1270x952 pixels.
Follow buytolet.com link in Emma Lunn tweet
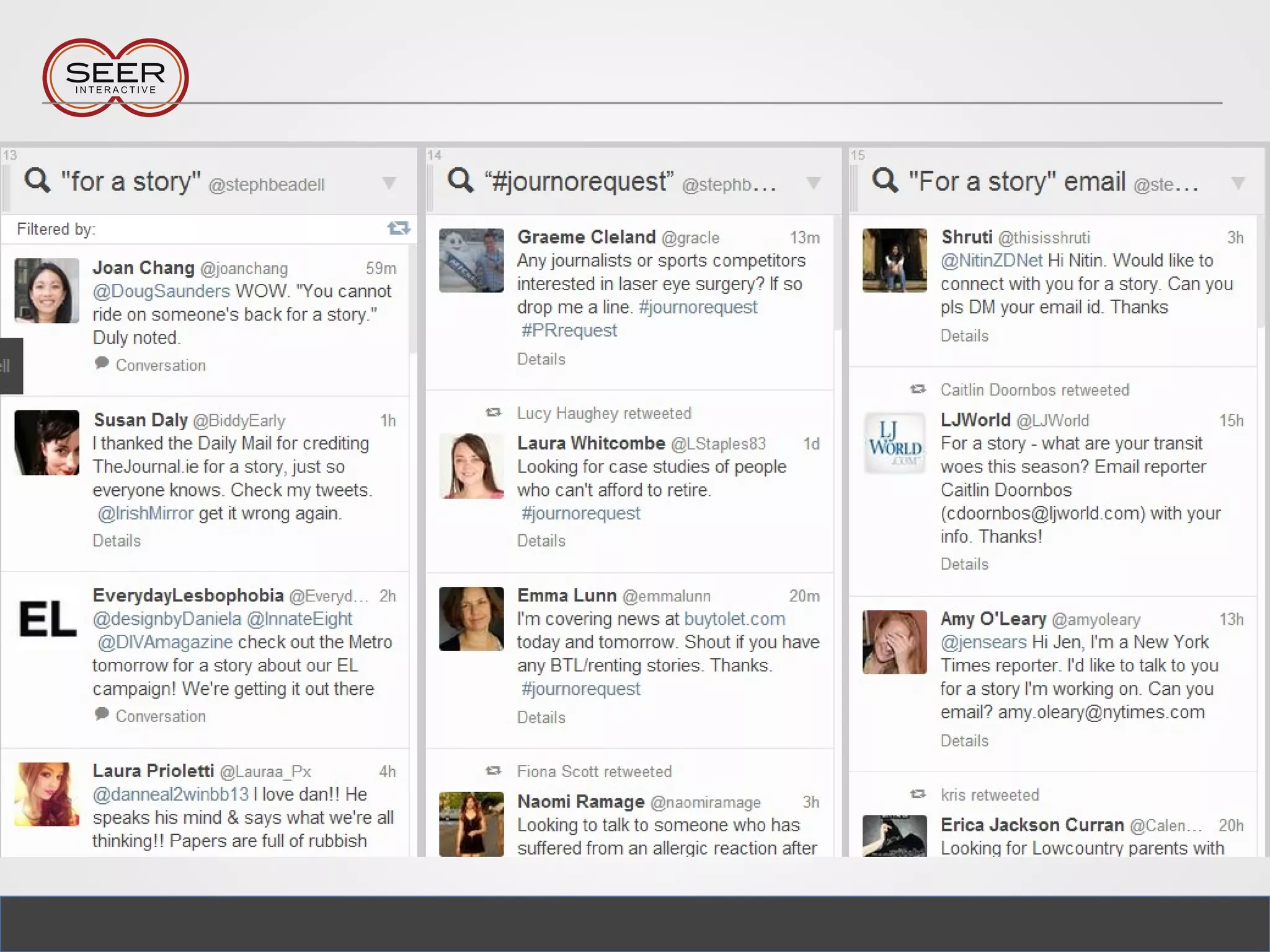[734, 619]
